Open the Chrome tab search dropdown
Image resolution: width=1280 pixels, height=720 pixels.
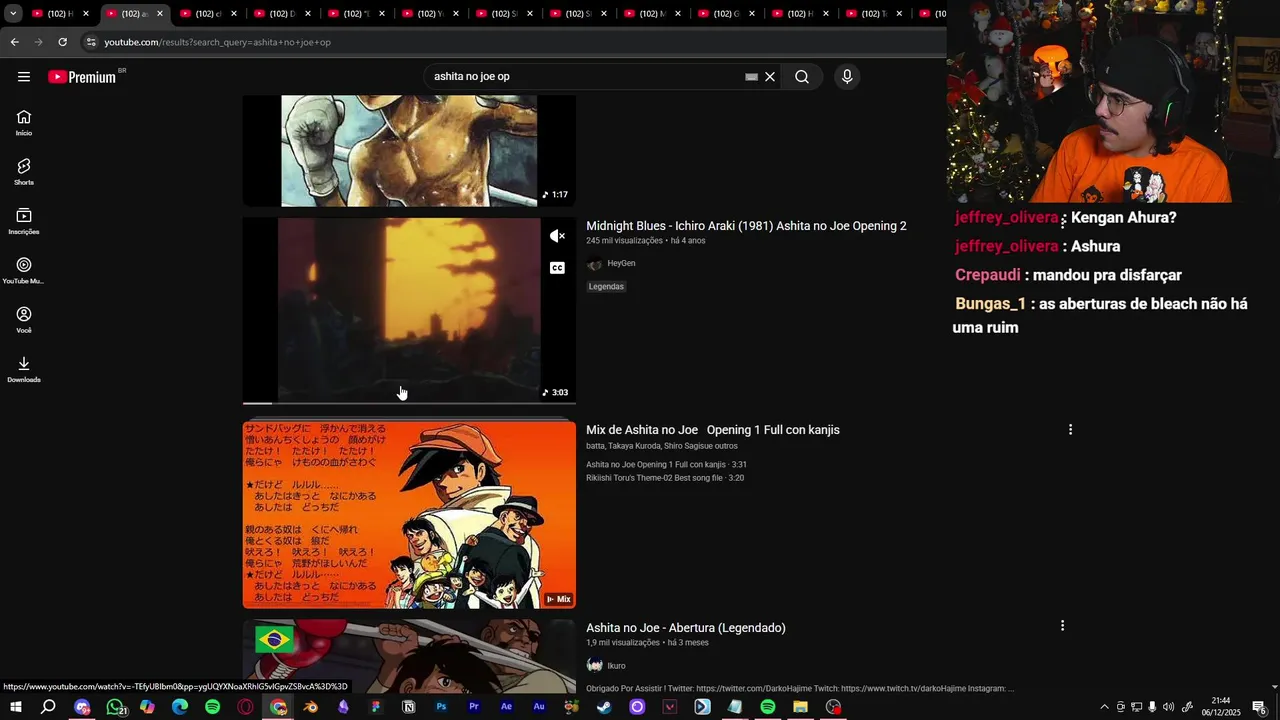pyautogui.click(x=13, y=14)
